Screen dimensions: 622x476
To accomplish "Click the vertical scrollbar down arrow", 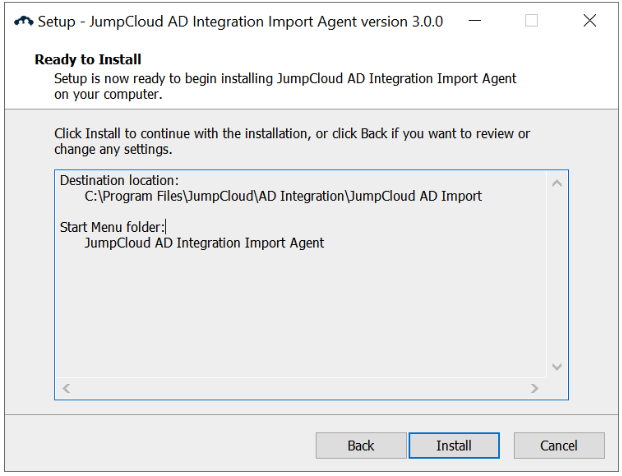I will (557, 366).
